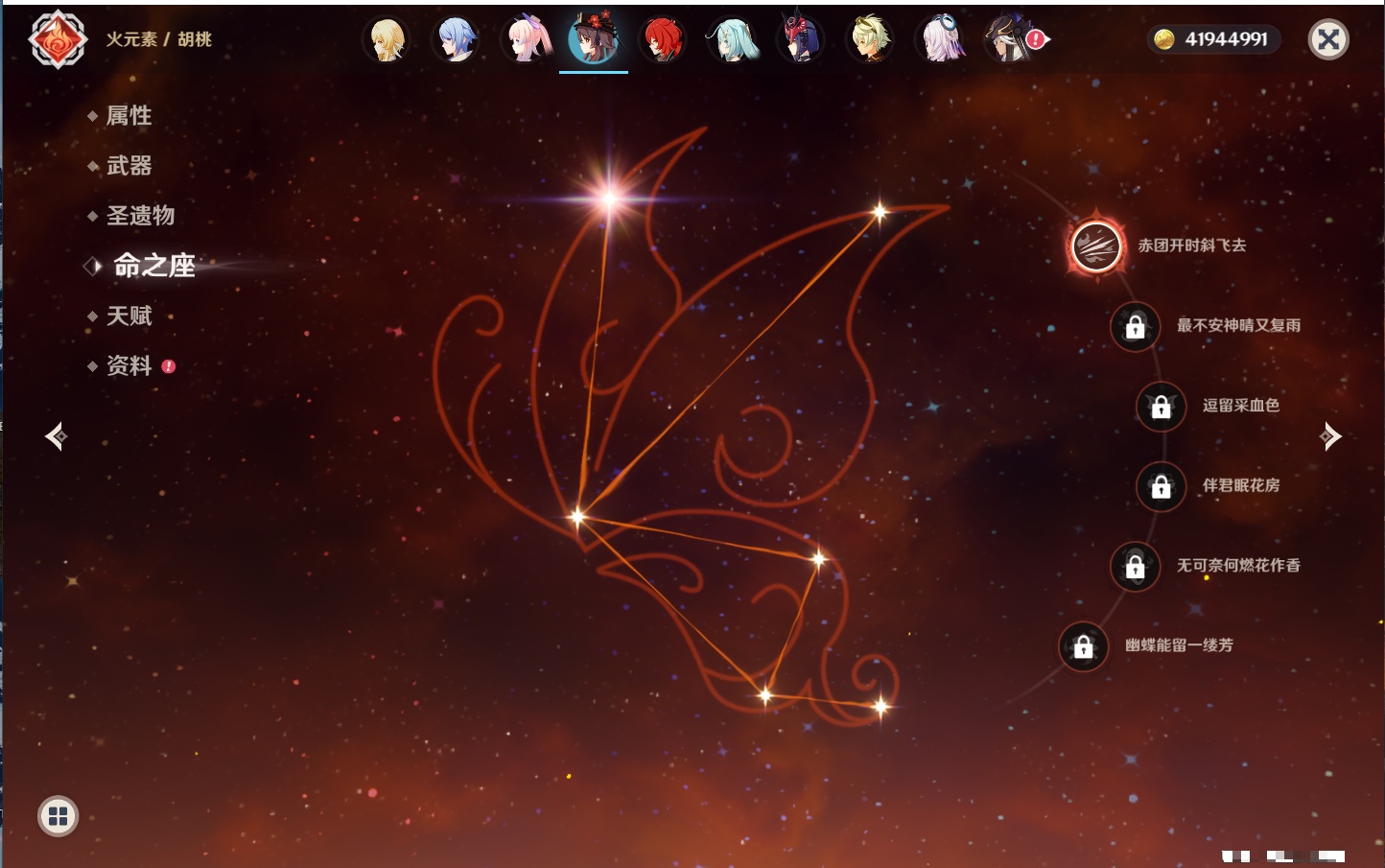Select the 命之座 constellation menu
The image size is (1385, 868).
(153, 266)
